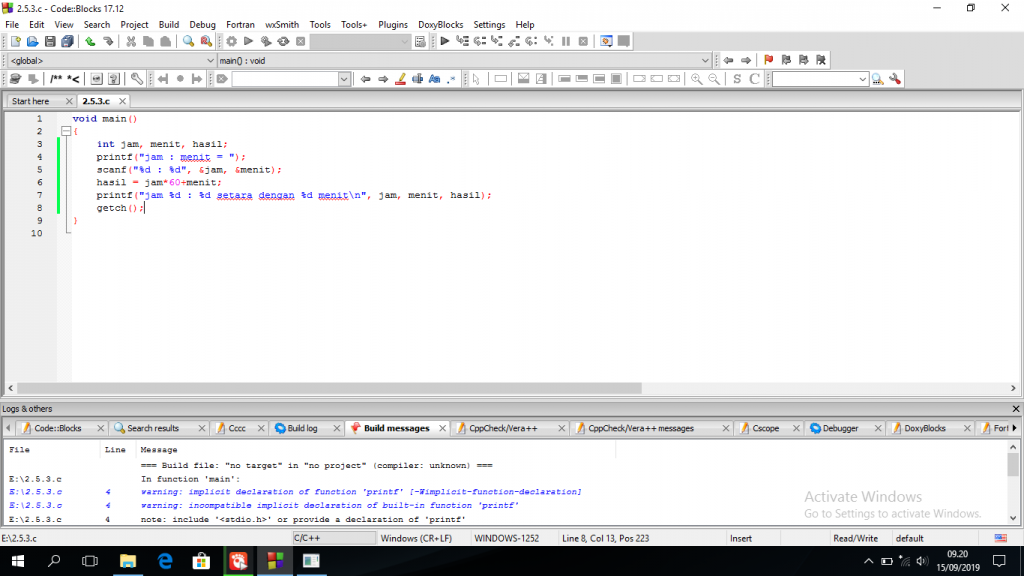Open the Settings menu
Screen dimensions: 1024x576
click(x=489, y=25)
